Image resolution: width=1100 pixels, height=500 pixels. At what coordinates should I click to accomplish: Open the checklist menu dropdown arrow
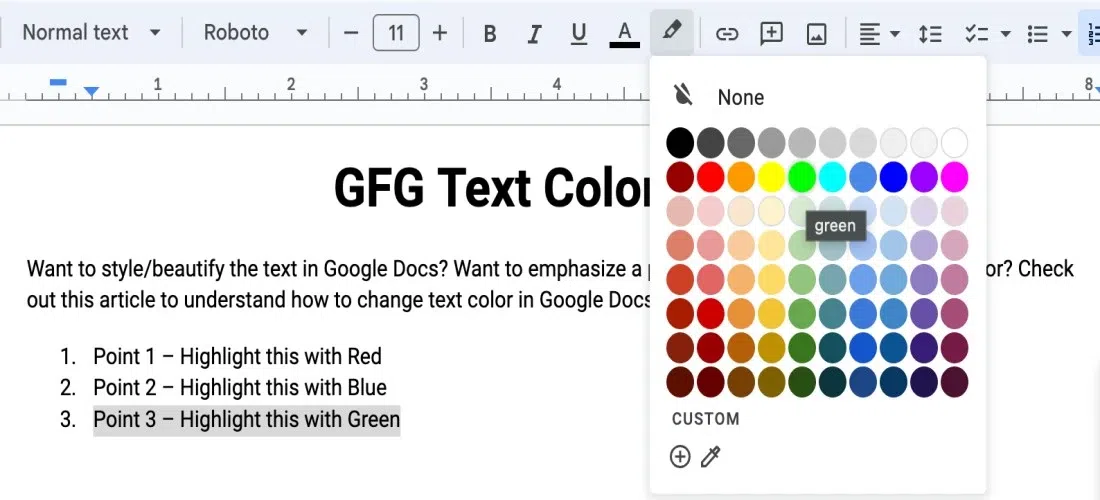[x=1005, y=33]
